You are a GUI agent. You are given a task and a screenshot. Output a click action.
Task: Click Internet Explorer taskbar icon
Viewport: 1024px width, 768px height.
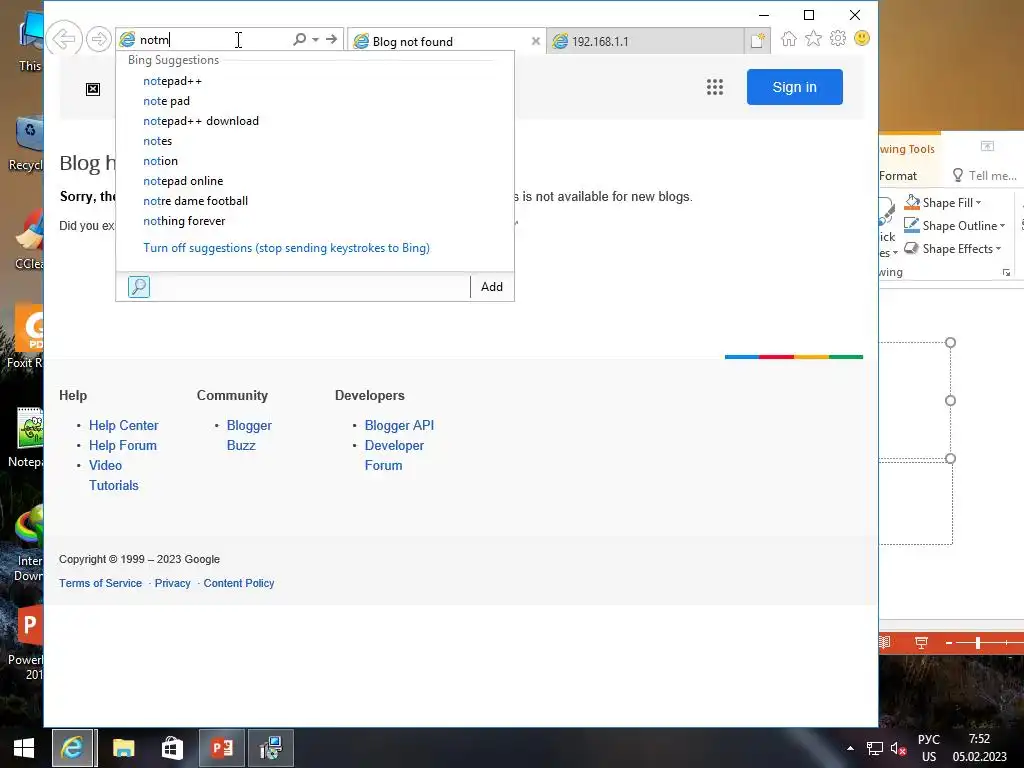point(72,748)
